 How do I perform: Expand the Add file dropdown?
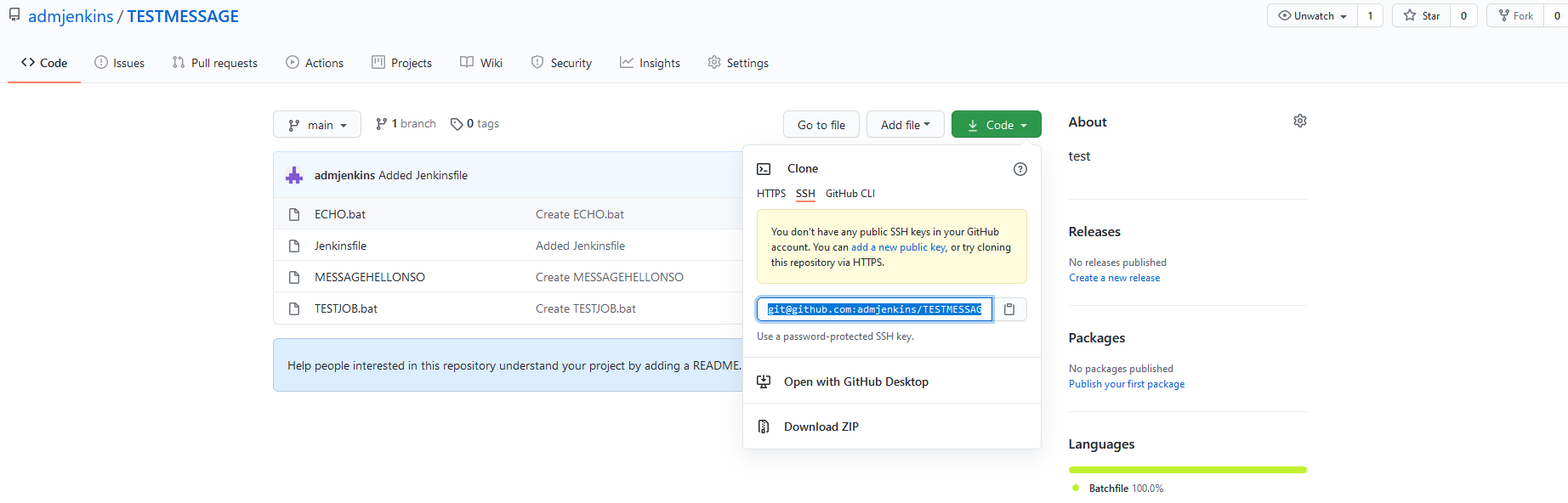[906, 124]
